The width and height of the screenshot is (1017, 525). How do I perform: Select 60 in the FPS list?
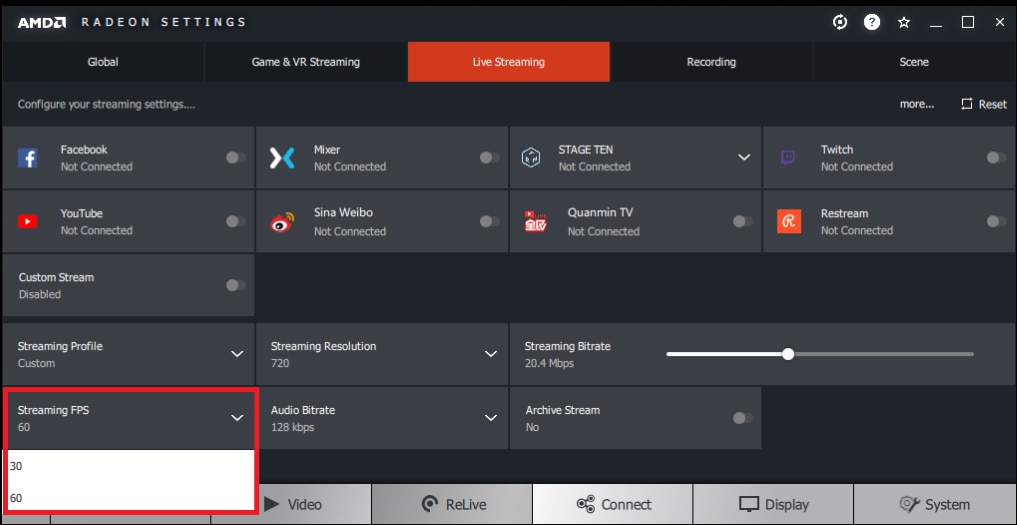130,498
